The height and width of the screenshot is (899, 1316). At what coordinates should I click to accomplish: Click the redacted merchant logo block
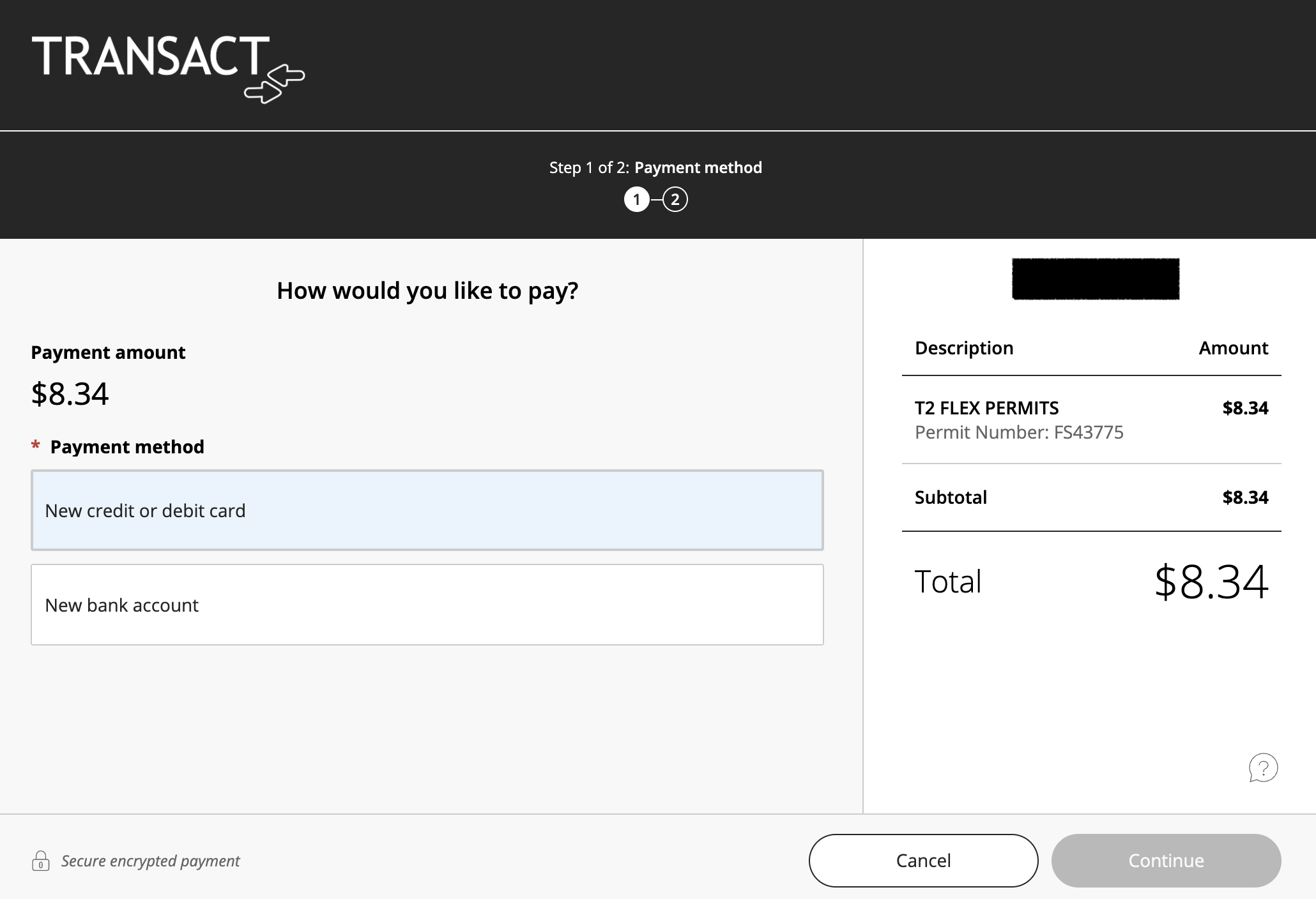[x=1096, y=279]
